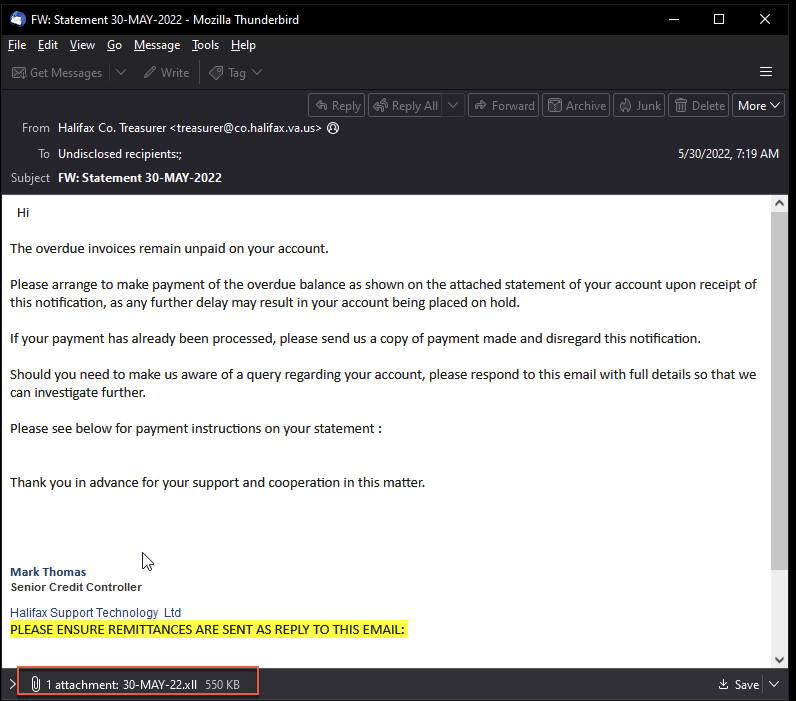Click the Undisclosed recipients field
This screenshot has height=701, width=796.
click(120, 154)
